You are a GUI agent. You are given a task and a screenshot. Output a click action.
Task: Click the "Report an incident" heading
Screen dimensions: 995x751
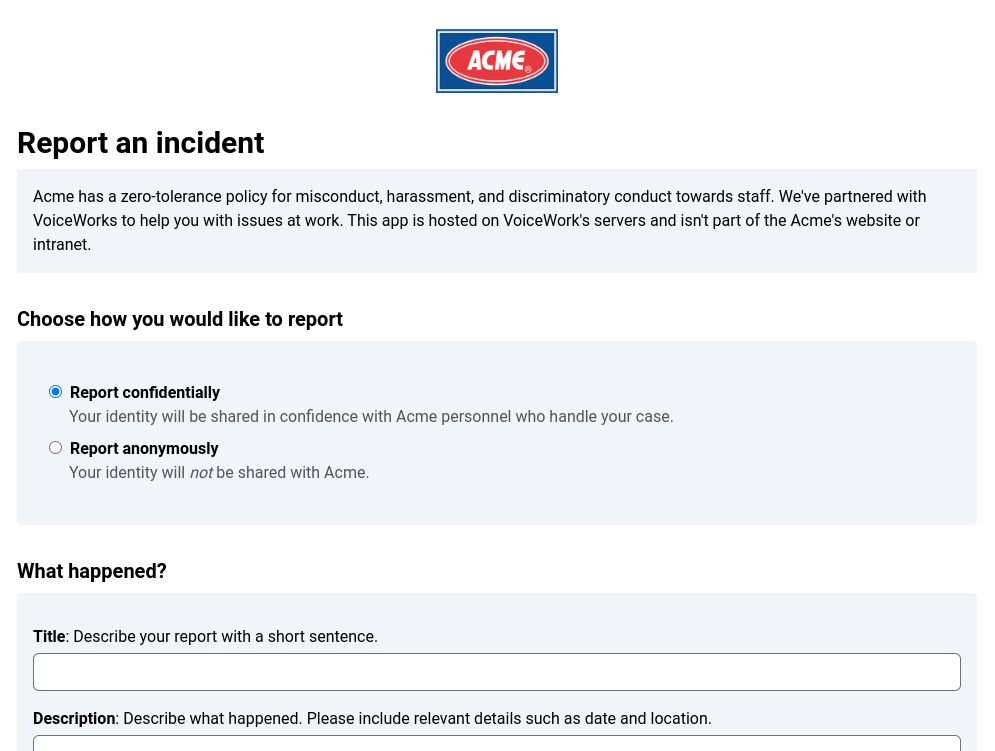141,143
